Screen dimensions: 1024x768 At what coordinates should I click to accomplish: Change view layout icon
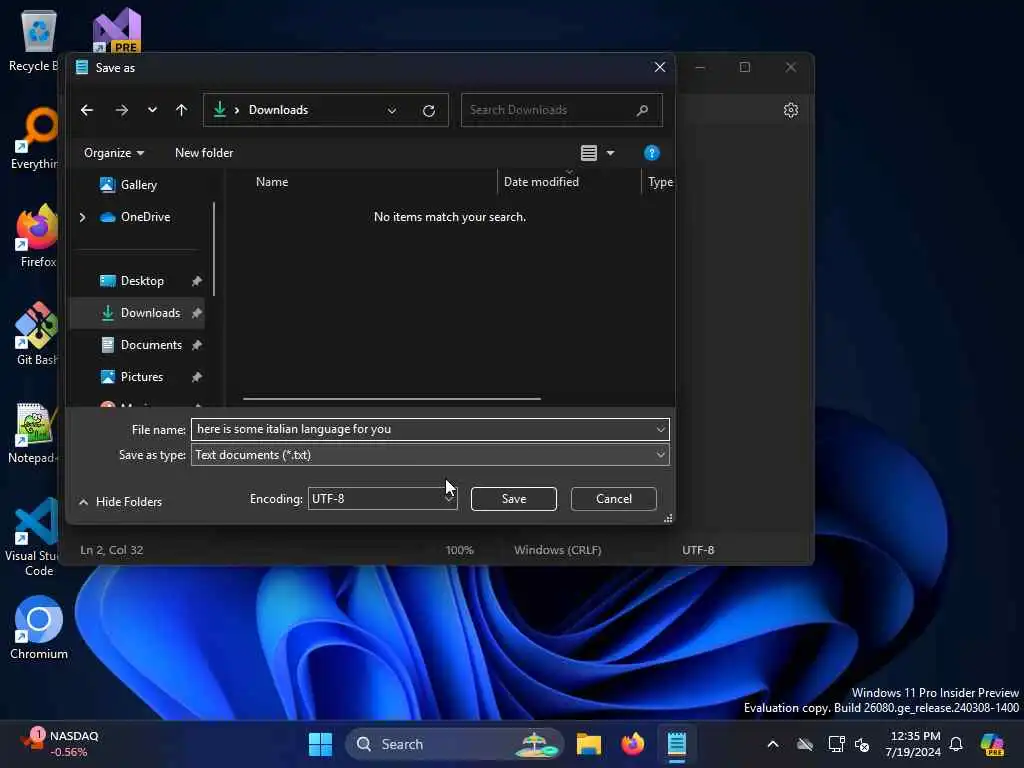(588, 153)
